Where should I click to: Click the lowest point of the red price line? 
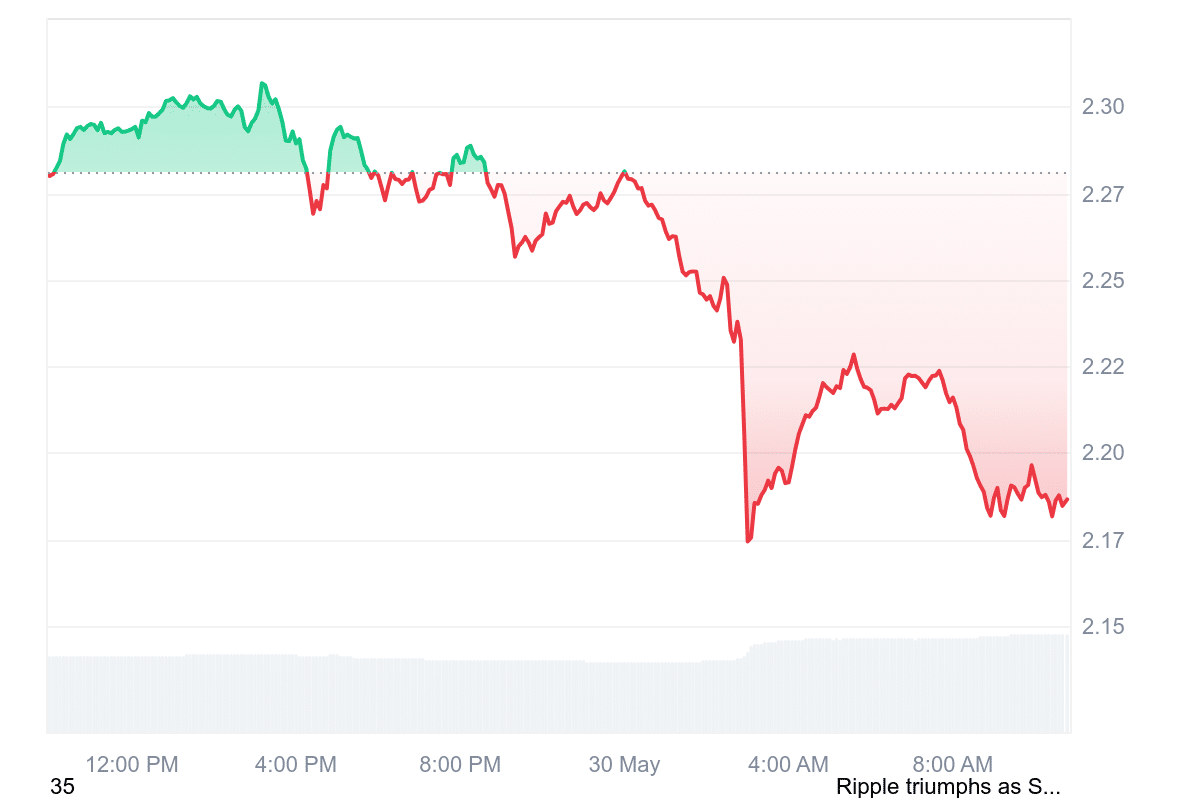(748, 540)
